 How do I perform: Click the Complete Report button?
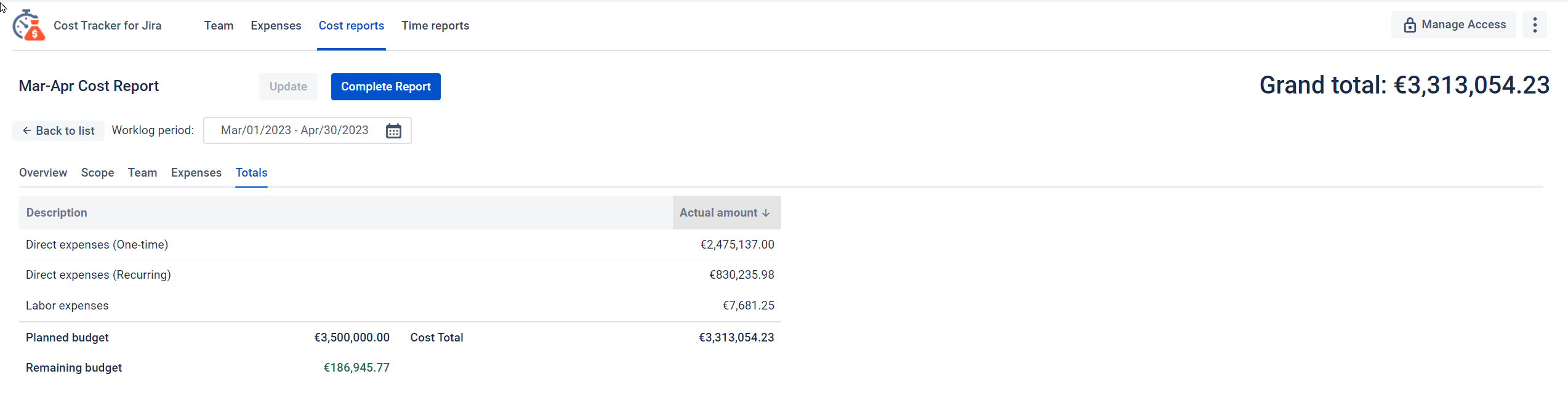[x=385, y=87]
